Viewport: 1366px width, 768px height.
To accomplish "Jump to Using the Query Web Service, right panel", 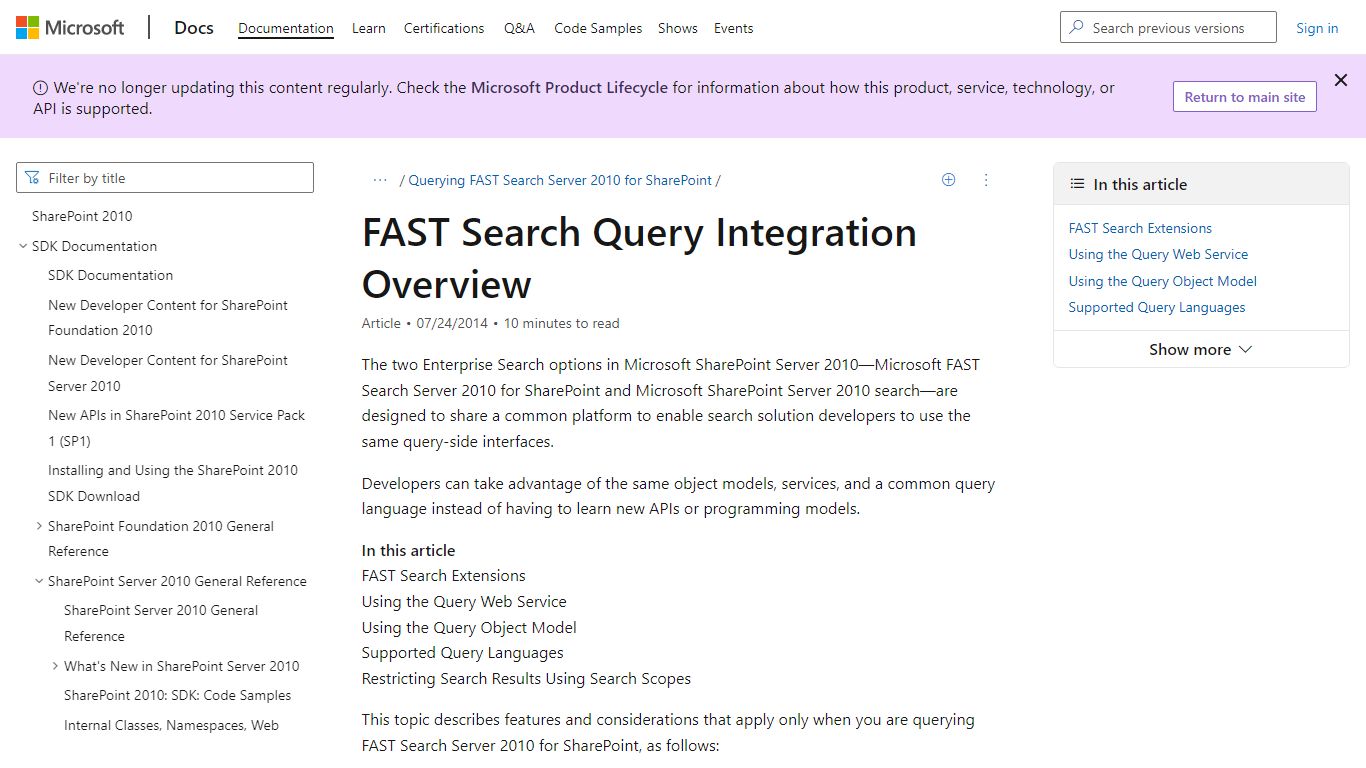I will 1158,254.
